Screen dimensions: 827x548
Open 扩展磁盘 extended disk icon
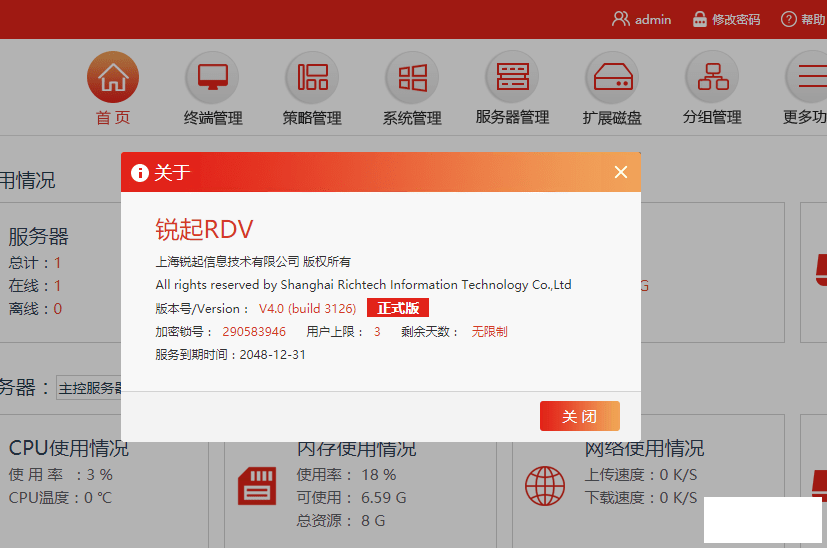[x=612, y=77]
